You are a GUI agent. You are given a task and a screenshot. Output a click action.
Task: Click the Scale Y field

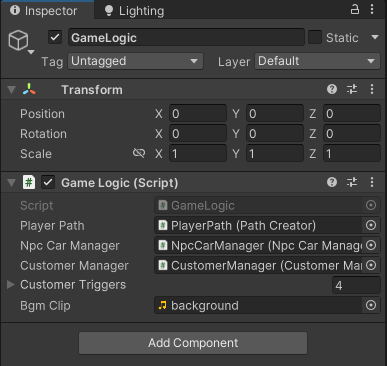pos(275,153)
